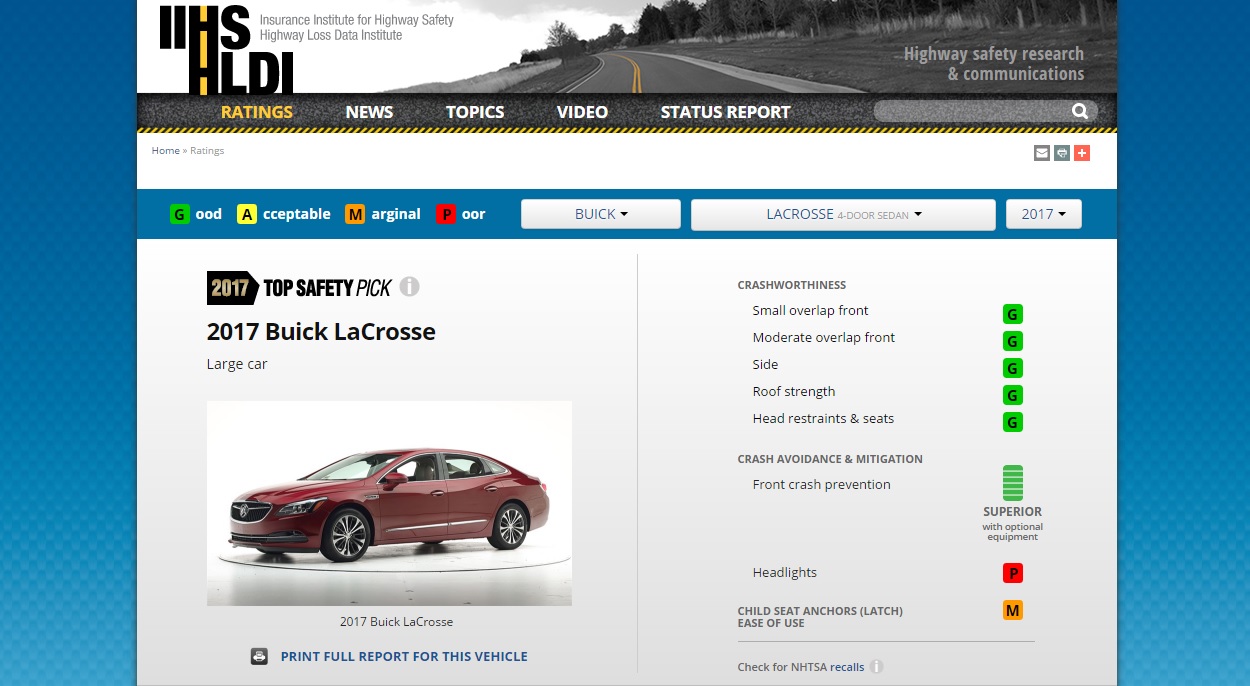Click the green G legend badge
The image size is (1250, 686).
180,214
